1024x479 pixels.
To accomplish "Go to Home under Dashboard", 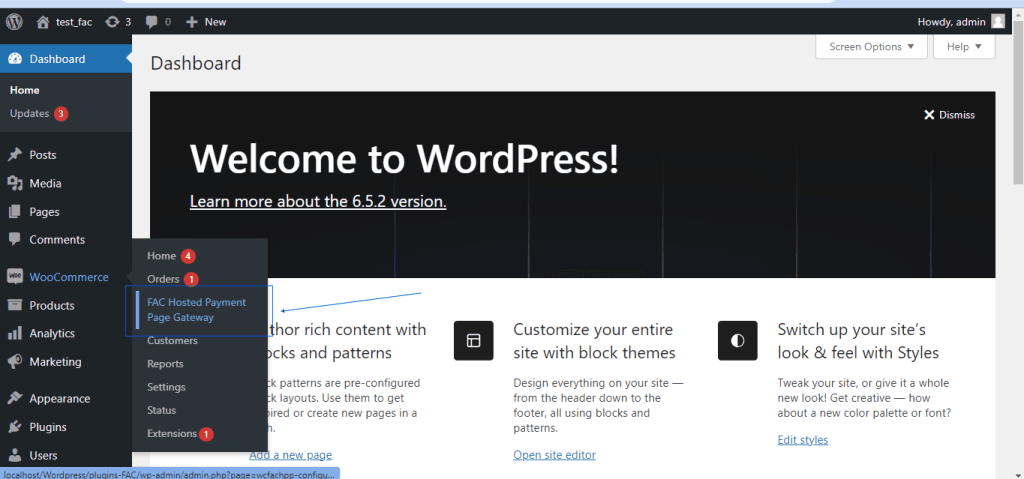I will point(25,90).
